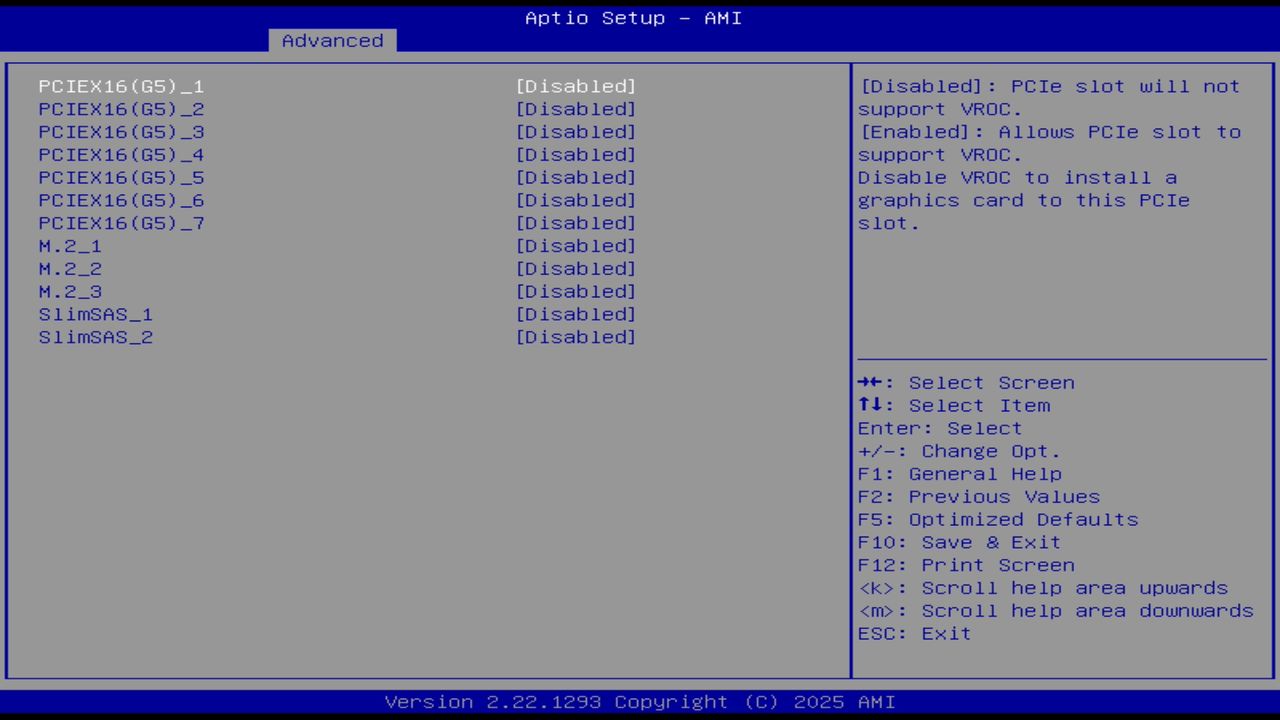Toggle the PCIEX16(G5)_5 slot setting
The height and width of the screenshot is (720, 1280).
point(576,177)
